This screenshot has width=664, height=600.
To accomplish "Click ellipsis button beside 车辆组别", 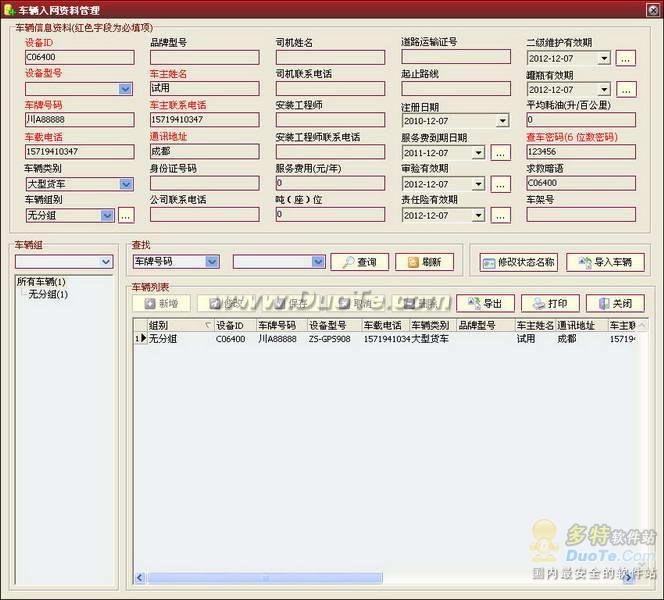I will point(126,216).
